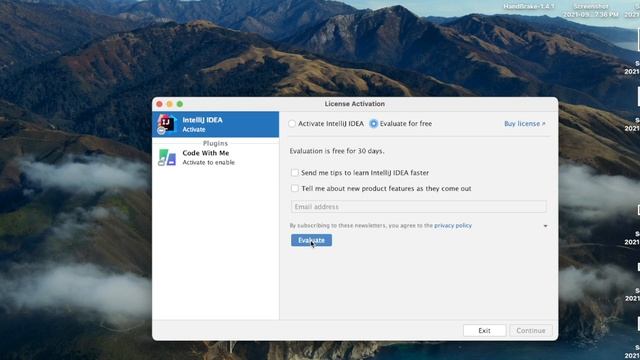Maximize the License Activation window
The width and height of the screenshot is (640, 360).
click(x=180, y=104)
